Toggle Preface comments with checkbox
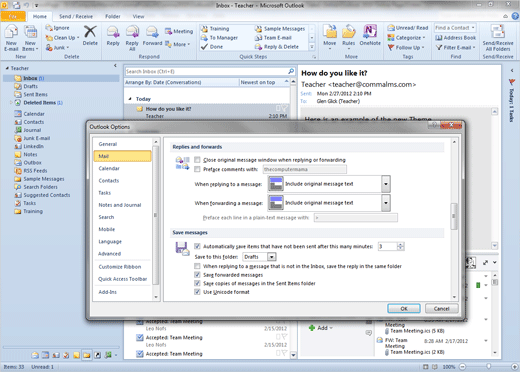The height and width of the screenshot is (372, 520). pyautogui.click(x=197, y=169)
